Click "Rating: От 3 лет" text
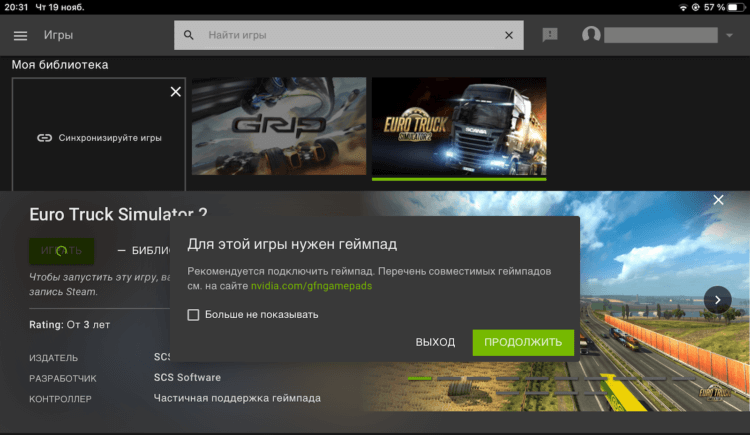750x435 pixels. coord(69,324)
